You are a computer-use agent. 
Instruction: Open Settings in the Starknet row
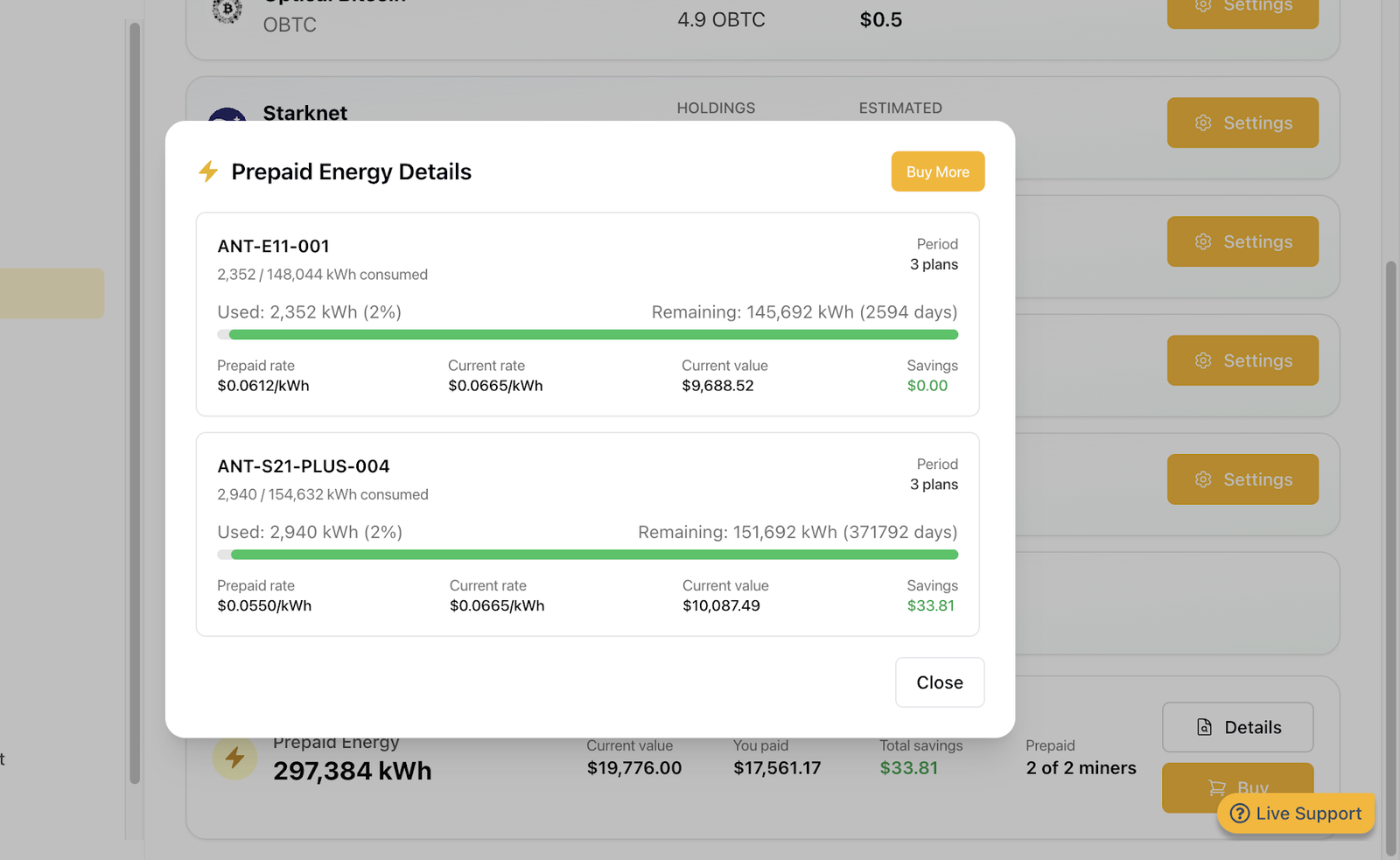1242,122
